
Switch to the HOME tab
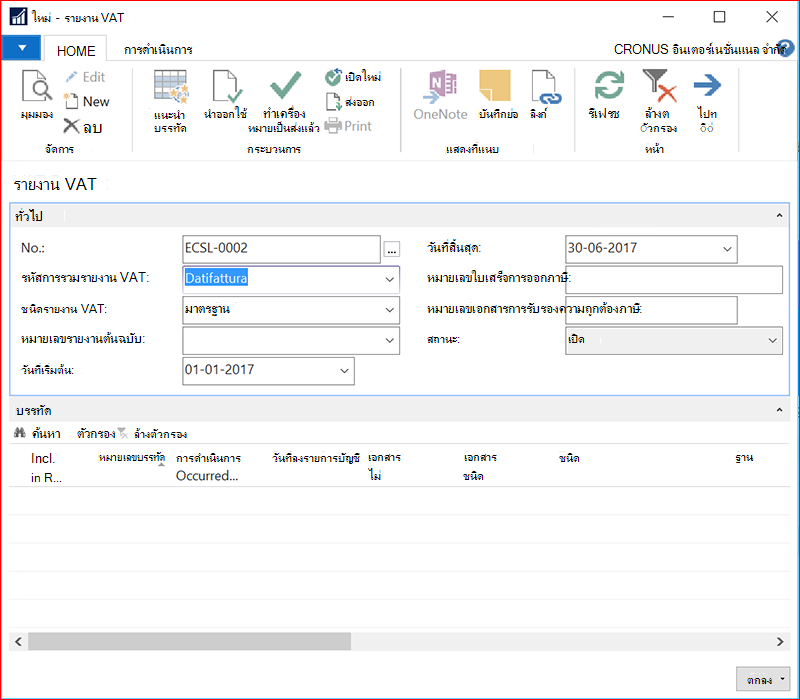pos(76,51)
